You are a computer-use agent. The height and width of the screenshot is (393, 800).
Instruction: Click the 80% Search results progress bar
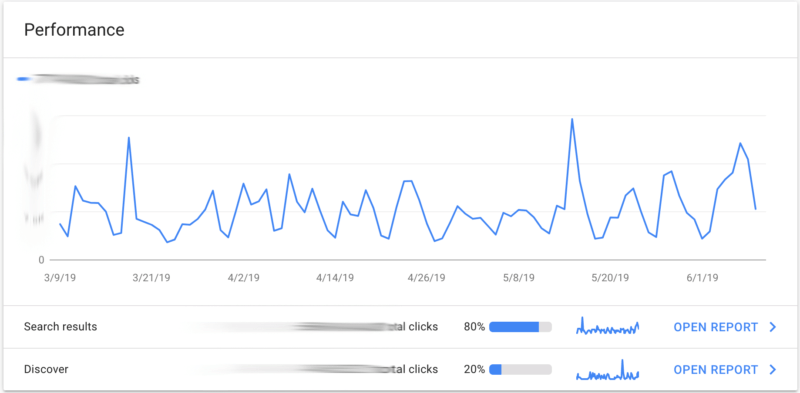pos(520,327)
